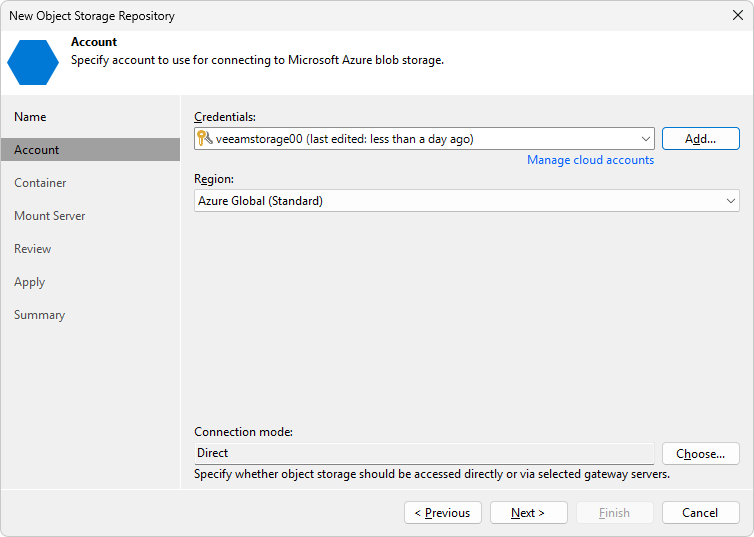Click the Connection mode field showing Direct
The width and height of the screenshot is (754, 537).
coord(424,453)
